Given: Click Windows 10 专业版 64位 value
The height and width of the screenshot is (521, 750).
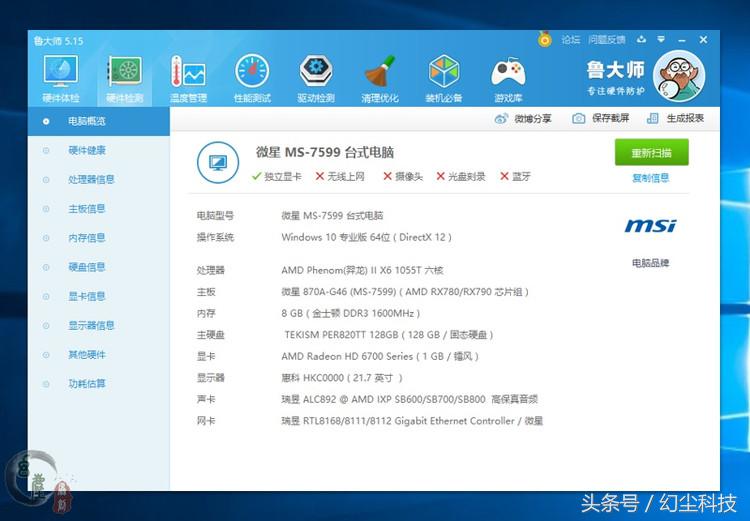Looking at the screenshot, I should point(366,237).
